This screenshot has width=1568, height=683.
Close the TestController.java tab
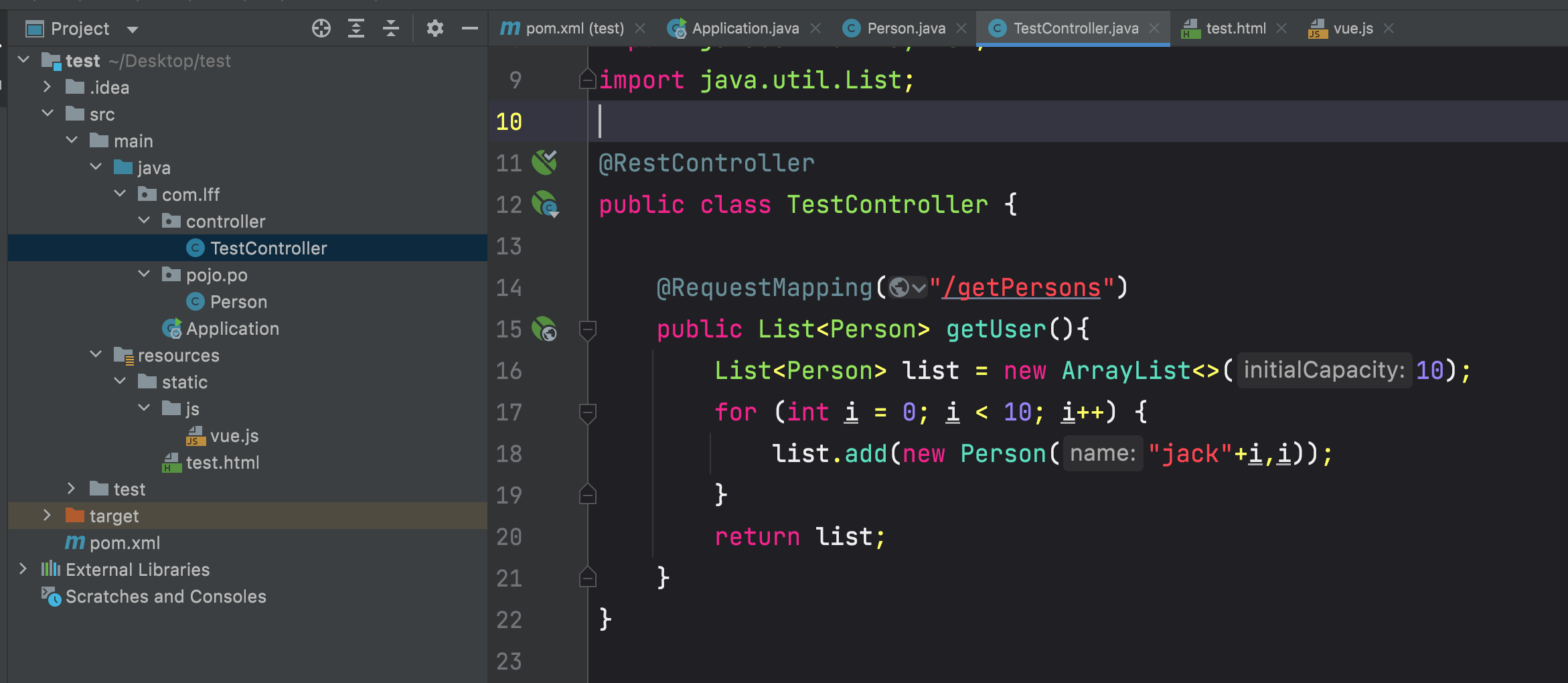[1154, 28]
